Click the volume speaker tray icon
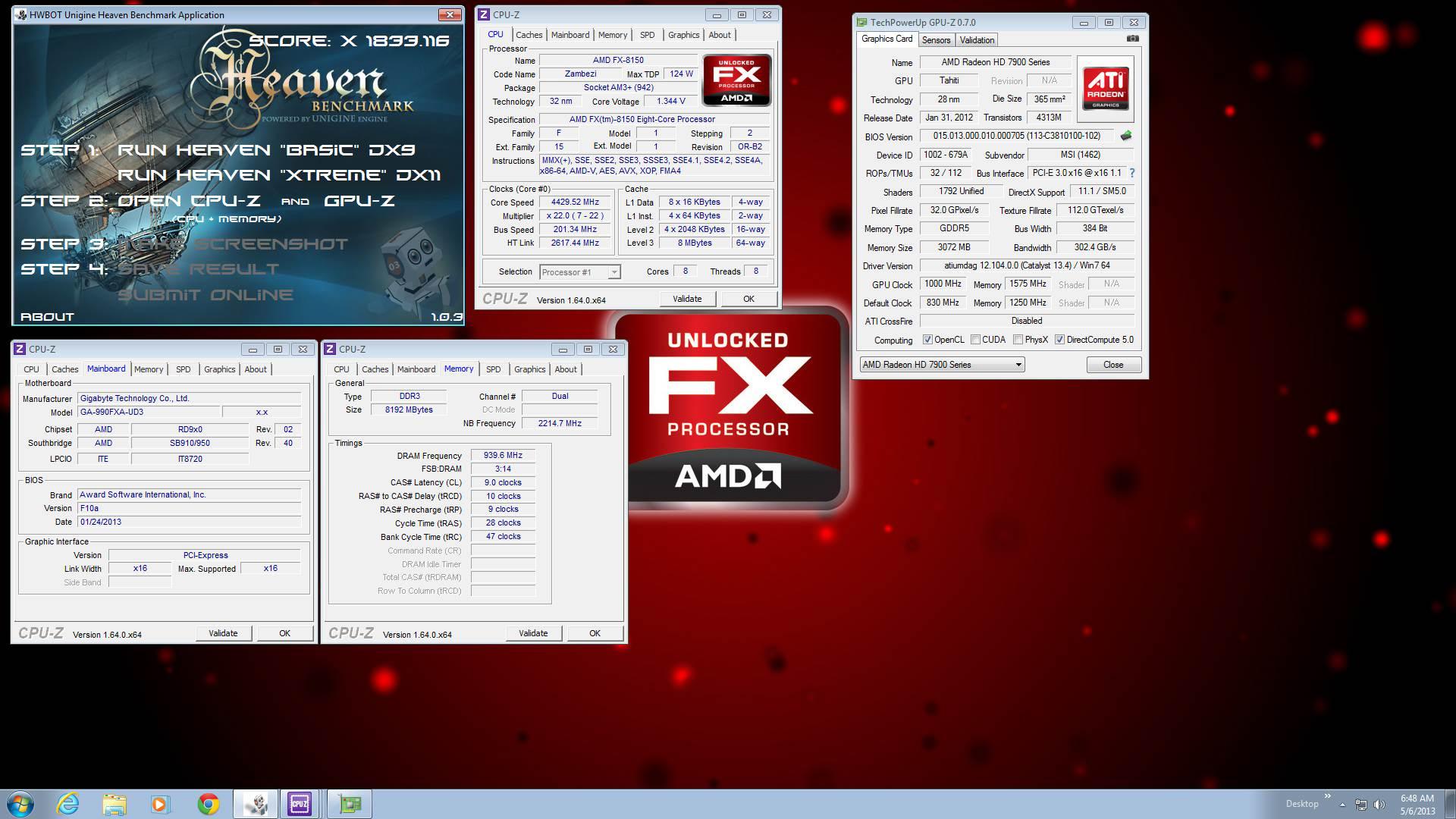Screen dimensions: 1456x819 click(1379, 805)
